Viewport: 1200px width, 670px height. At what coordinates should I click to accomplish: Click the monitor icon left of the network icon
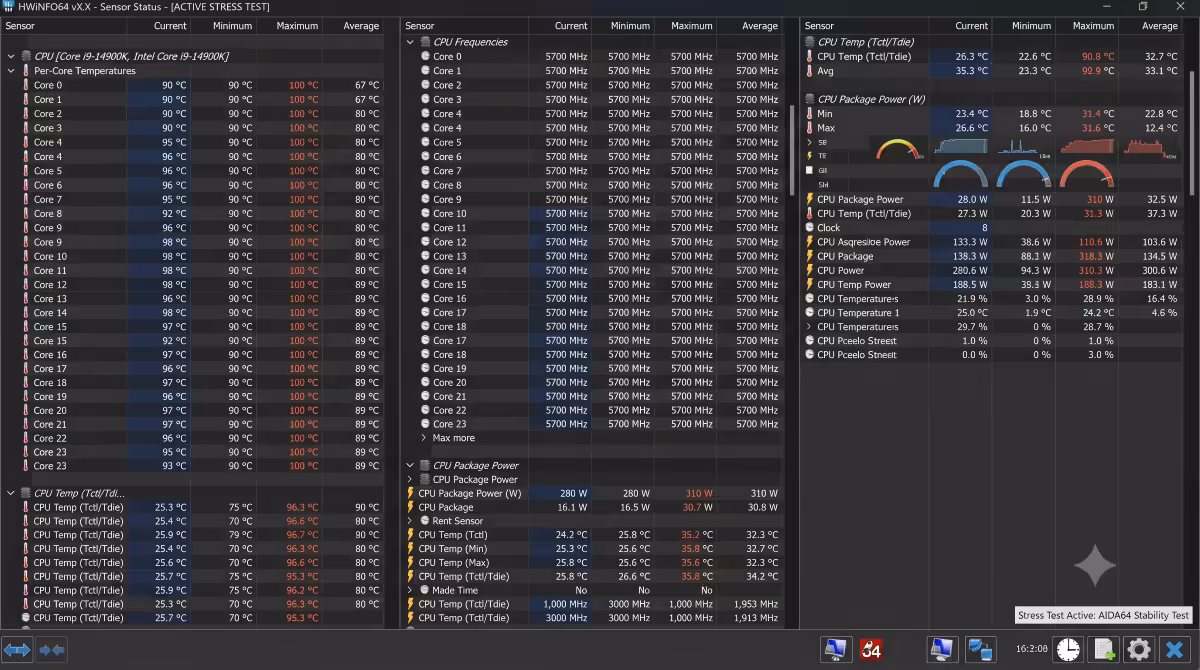(941, 650)
